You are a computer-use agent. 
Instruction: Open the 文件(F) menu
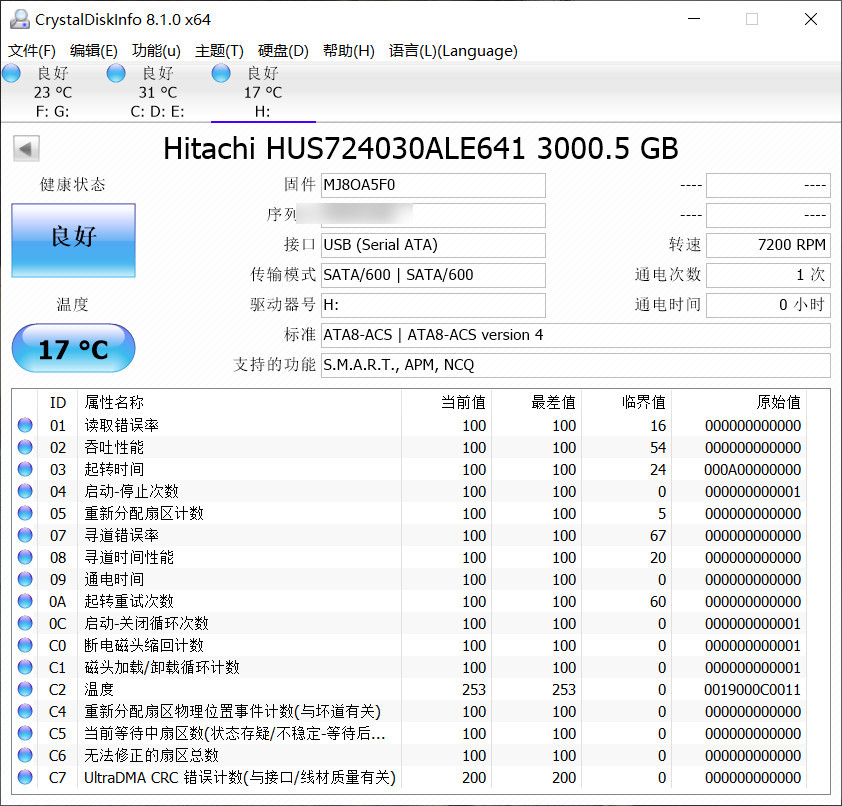click(x=32, y=51)
